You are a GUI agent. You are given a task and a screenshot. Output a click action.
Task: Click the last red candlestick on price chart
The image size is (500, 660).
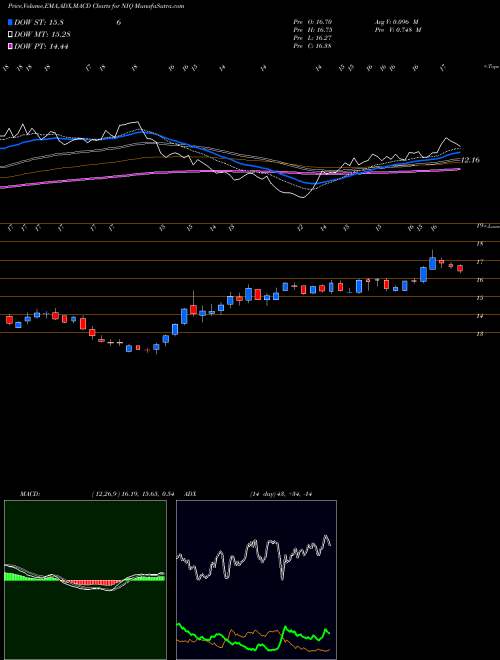pos(460,269)
